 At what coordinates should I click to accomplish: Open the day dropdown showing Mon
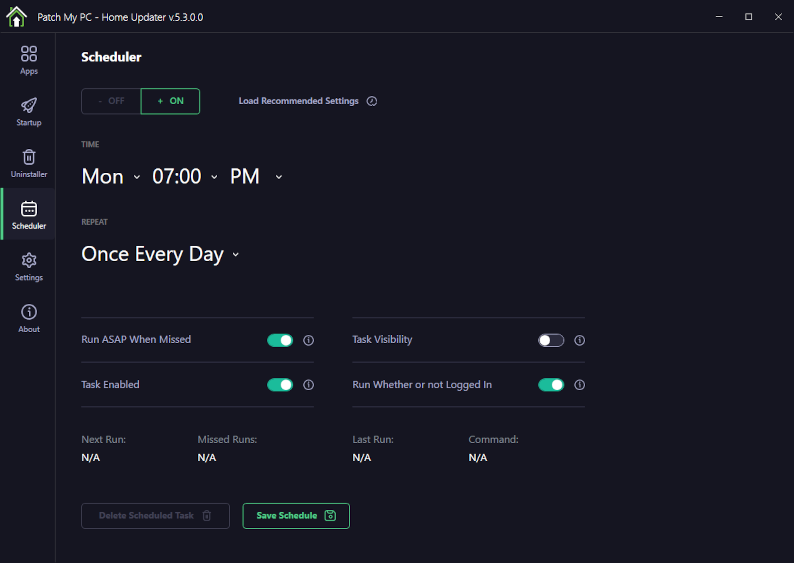coord(111,177)
